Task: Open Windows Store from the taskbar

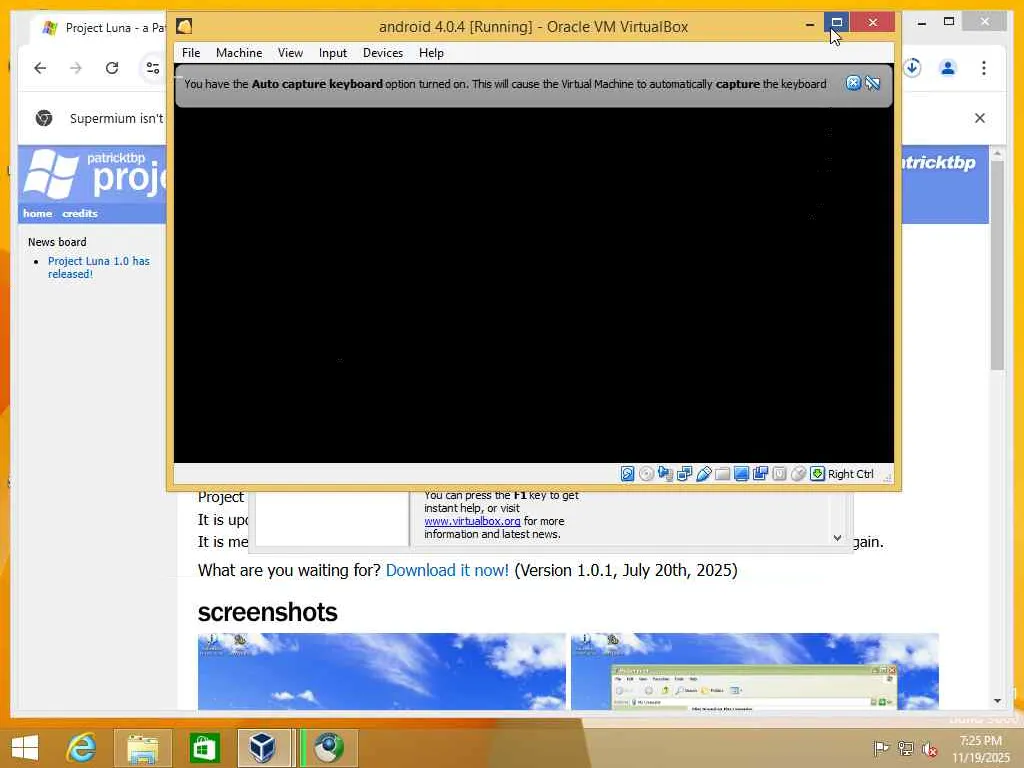Action: point(204,748)
